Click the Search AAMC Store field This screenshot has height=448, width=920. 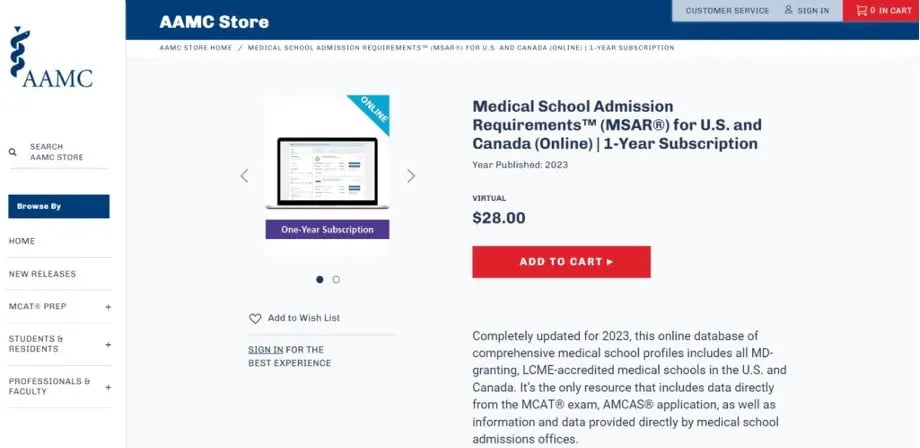tap(62, 152)
